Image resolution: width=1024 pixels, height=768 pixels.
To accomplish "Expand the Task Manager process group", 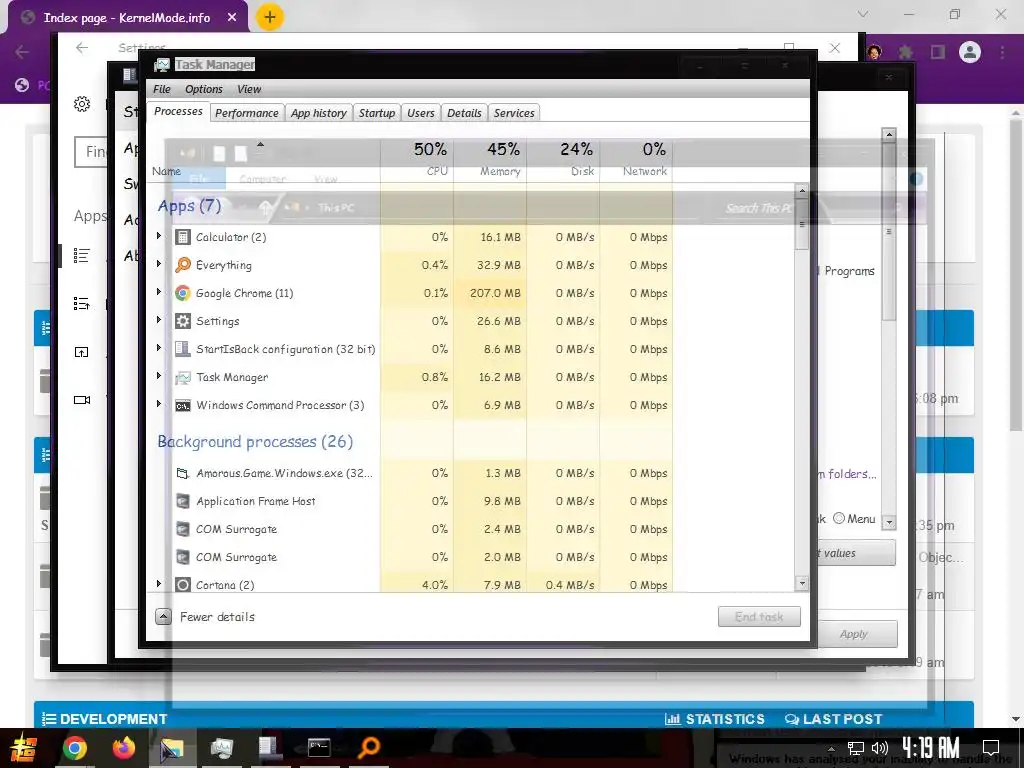I will click(159, 376).
